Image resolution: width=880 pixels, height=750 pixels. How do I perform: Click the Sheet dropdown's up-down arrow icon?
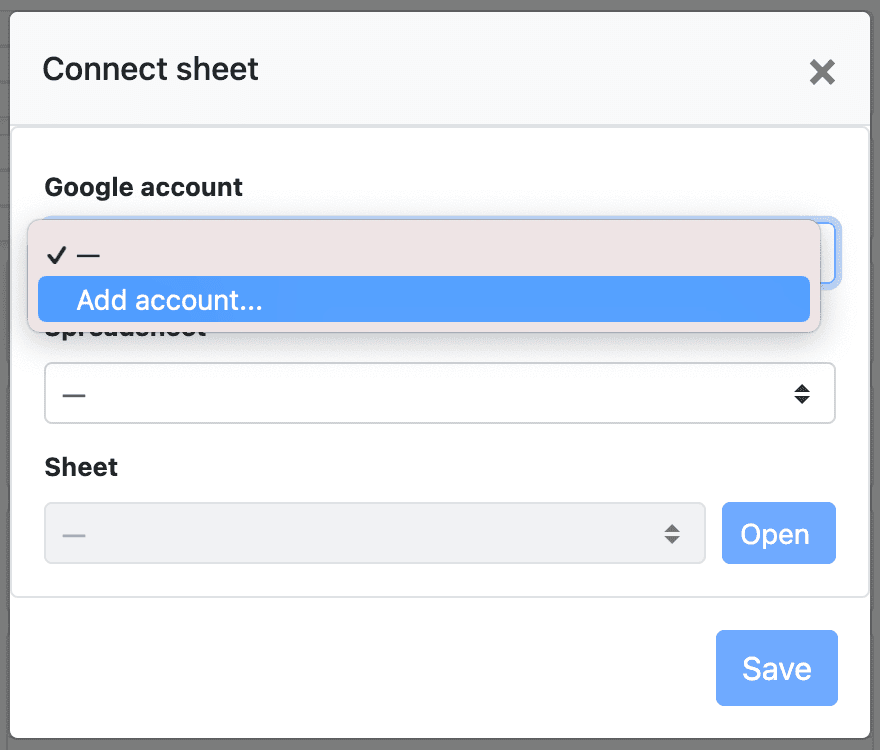[673, 533]
